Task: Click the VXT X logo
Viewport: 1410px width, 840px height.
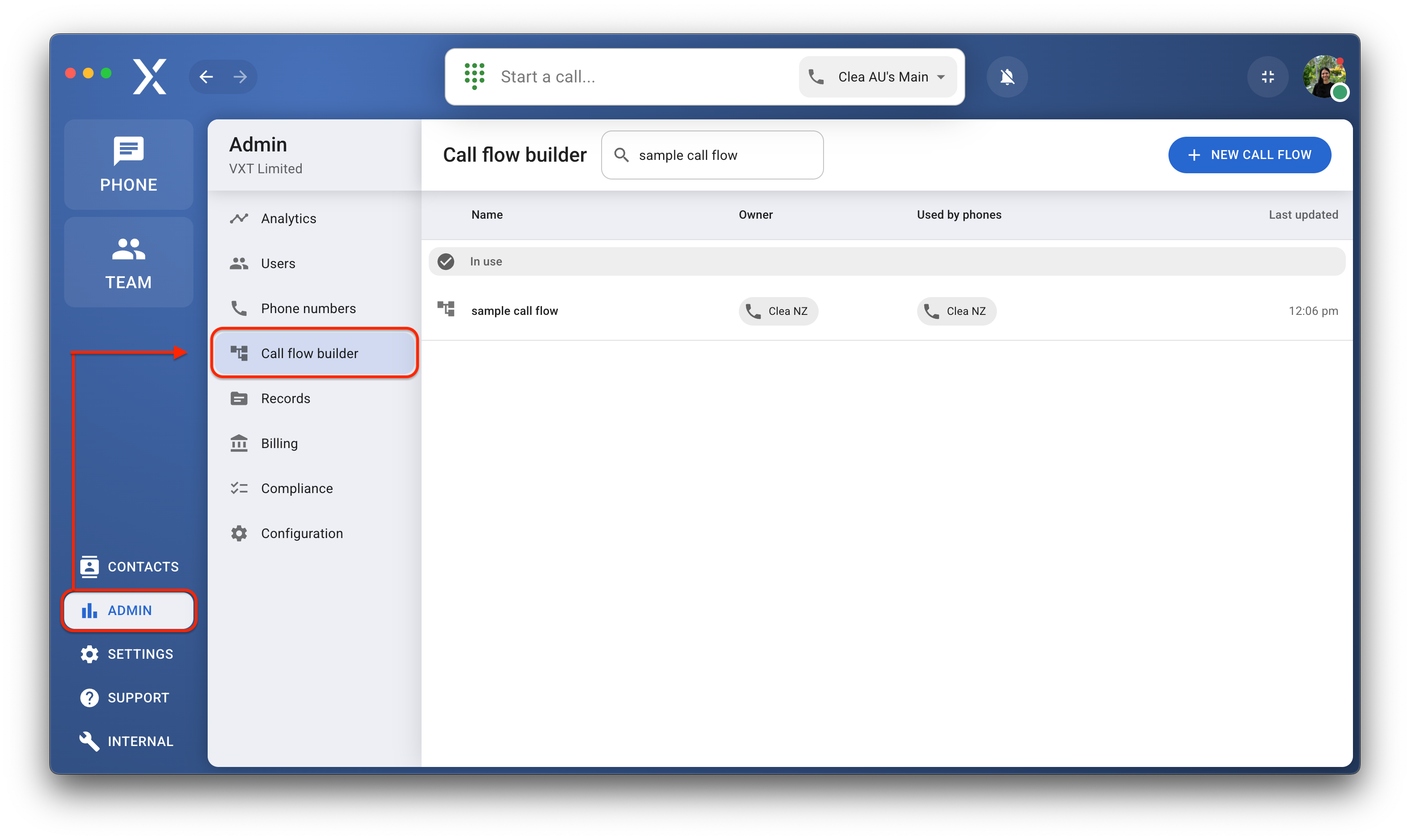Action: (149, 77)
